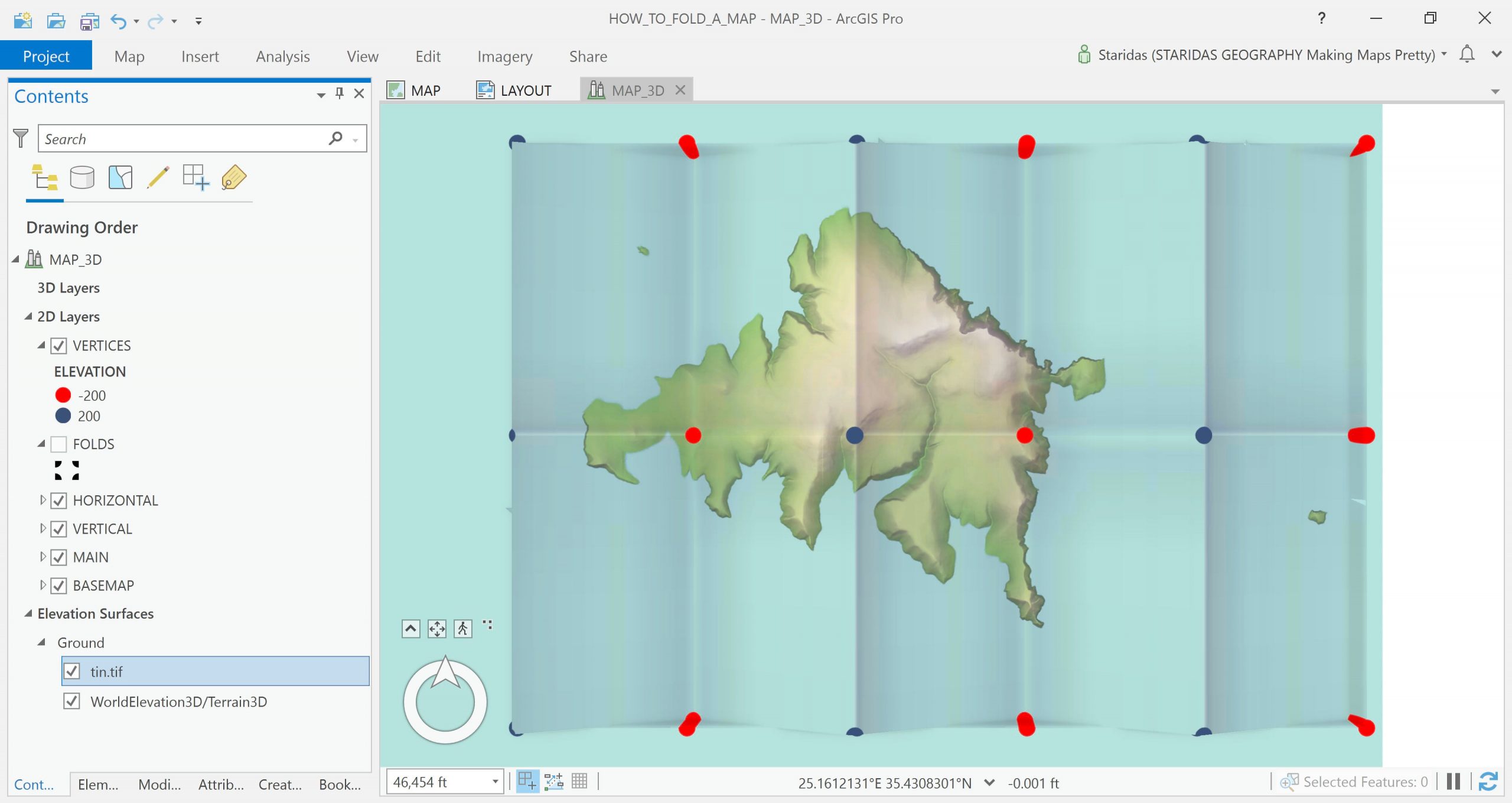Image resolution: width=1512 pixels, height=803 pixels.
Task: Toggle WorldElevation3D/Terrain3D surface checkbox
Action: (71, 701)
